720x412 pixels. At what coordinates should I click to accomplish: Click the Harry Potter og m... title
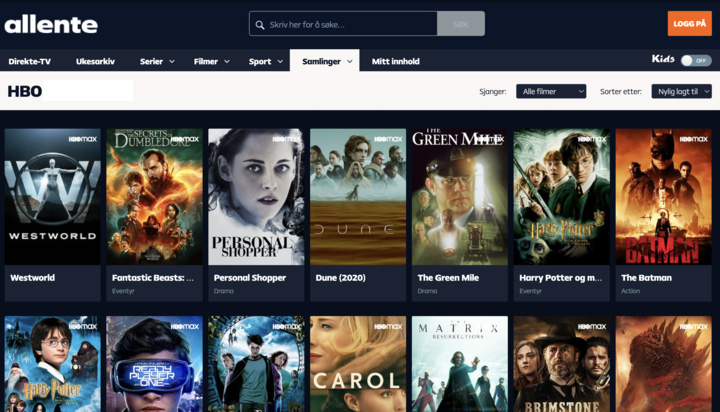click(561, 277)
